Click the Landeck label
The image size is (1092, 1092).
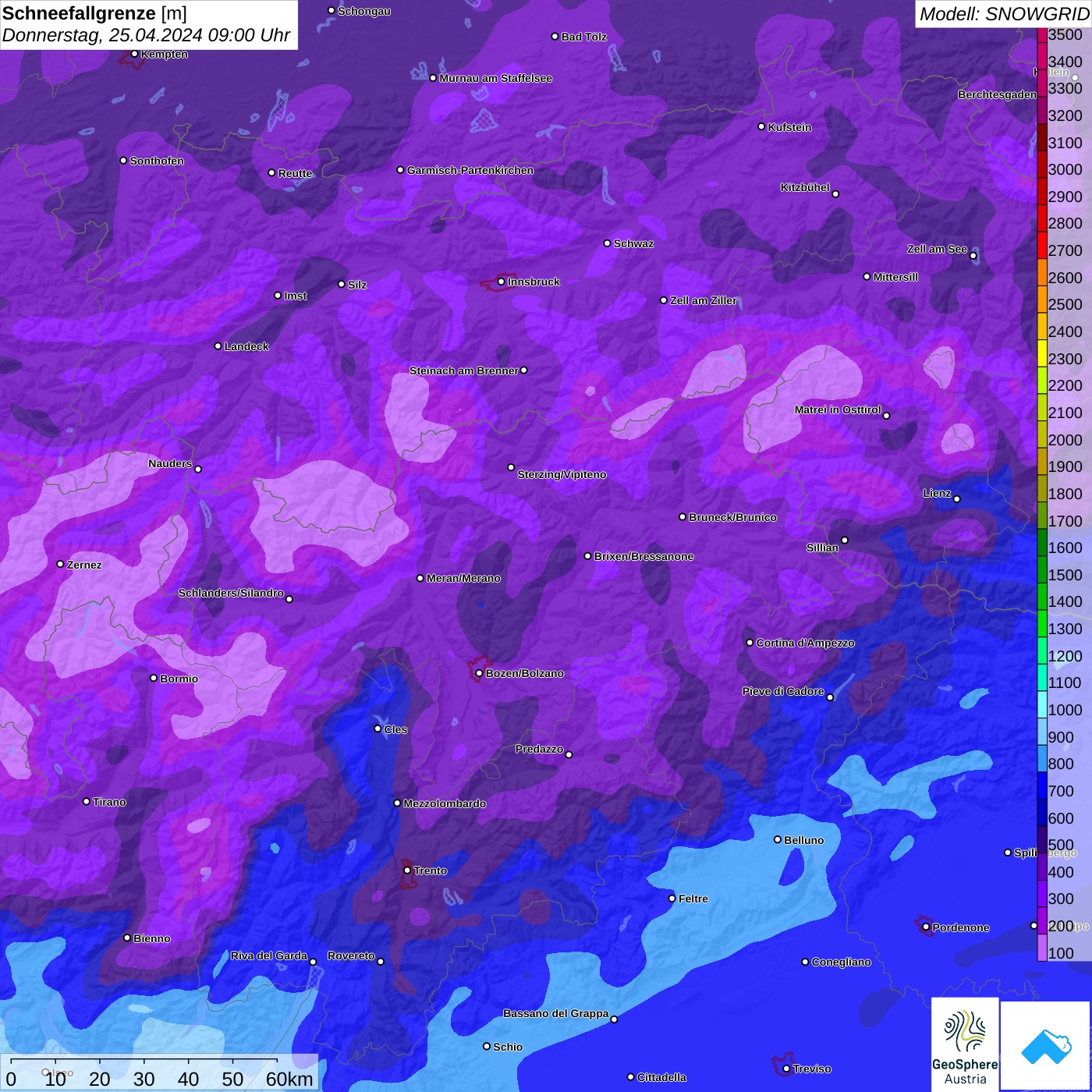pos(246,346)
